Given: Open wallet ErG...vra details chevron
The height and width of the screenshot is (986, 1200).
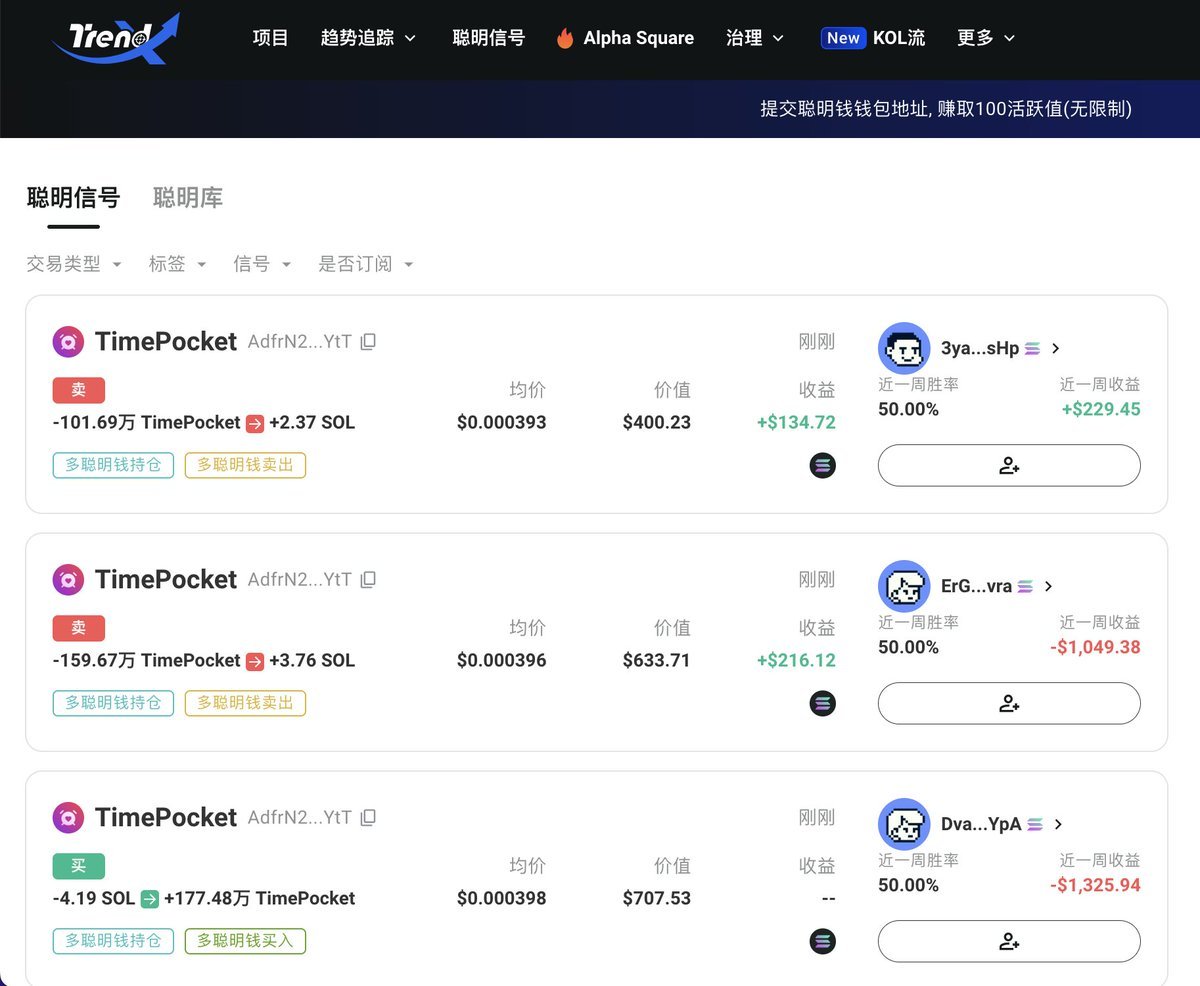Looking at the screenshot, I should pyautogui.click(x=1049, y=586).
